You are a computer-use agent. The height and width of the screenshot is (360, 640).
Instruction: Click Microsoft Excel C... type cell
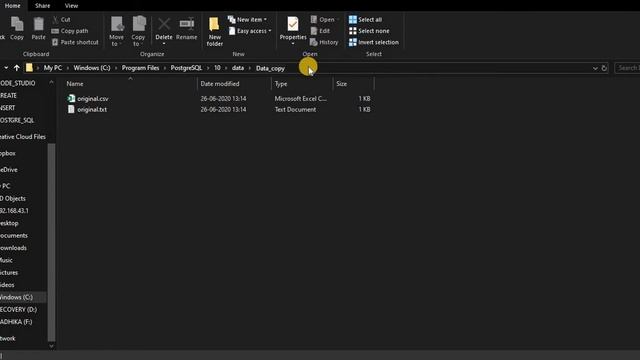coord(300,98)
